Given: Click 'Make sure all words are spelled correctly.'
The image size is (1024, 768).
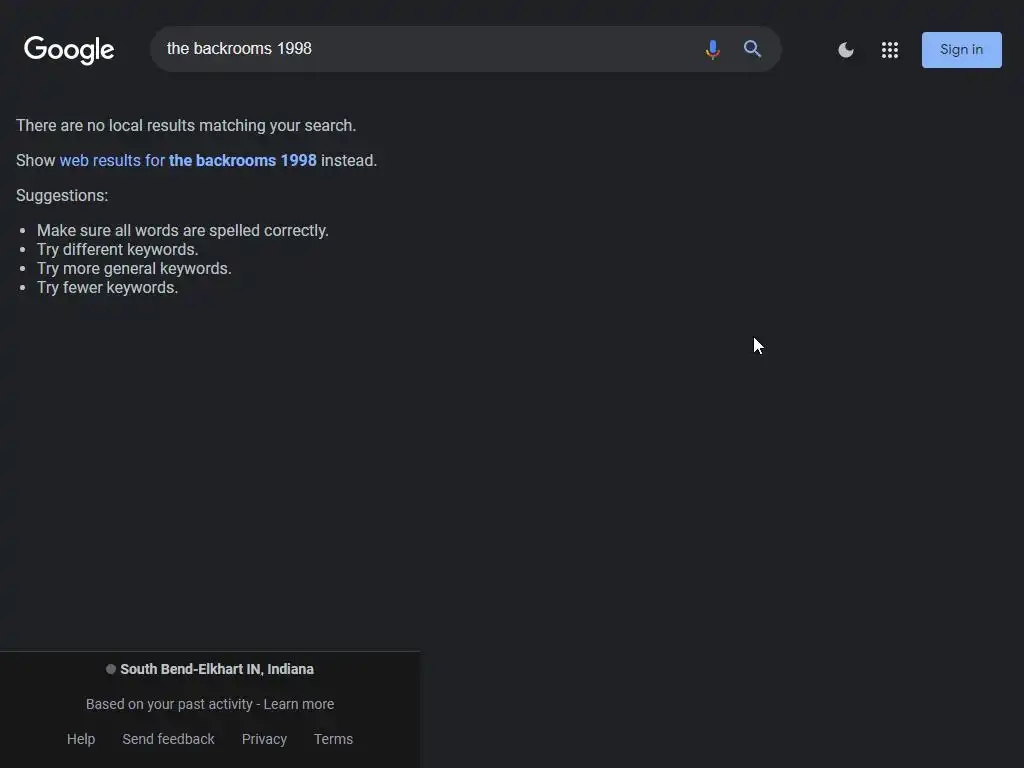Looking at the screenshot, I should (x=183, y=231).
